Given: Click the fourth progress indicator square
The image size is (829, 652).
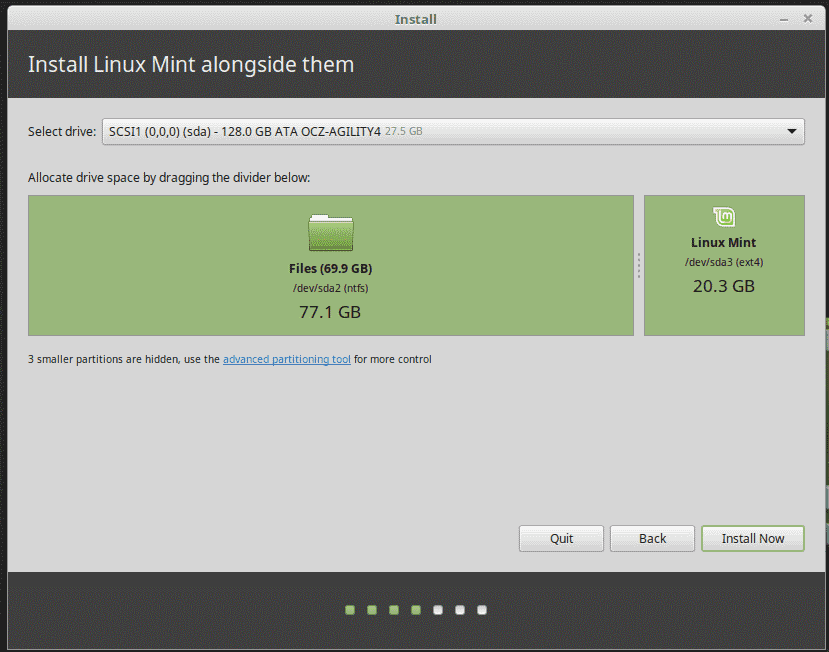Looking at the screenshot, I should pyautogui.click(x=415, y=609).
